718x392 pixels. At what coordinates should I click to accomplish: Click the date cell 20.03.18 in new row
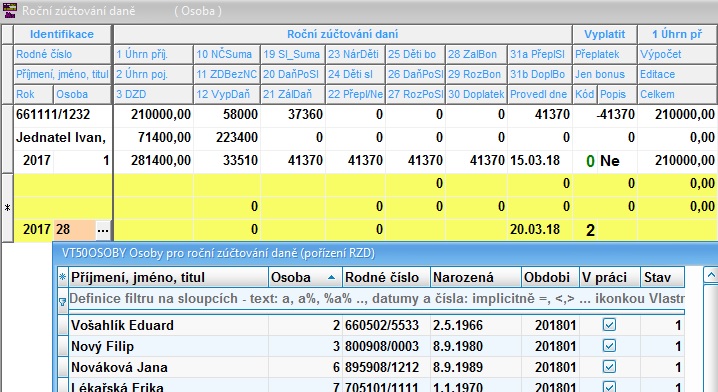click(x=540, y=229)
